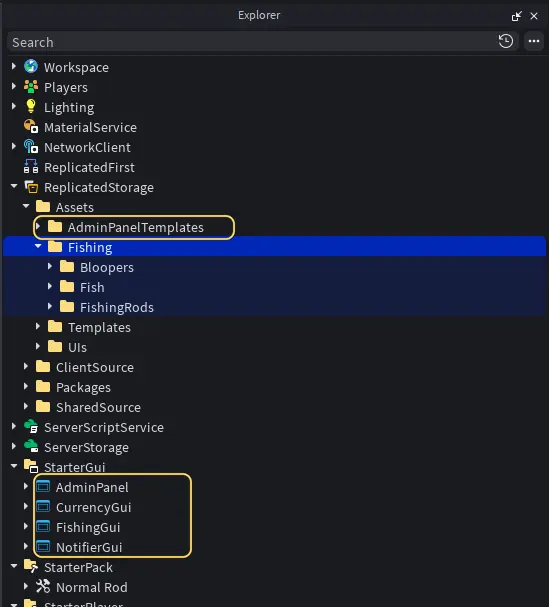Viewport: 549px width, 607px height.
Task: Select the ServerScriptService label
Action: click(104, 427)
